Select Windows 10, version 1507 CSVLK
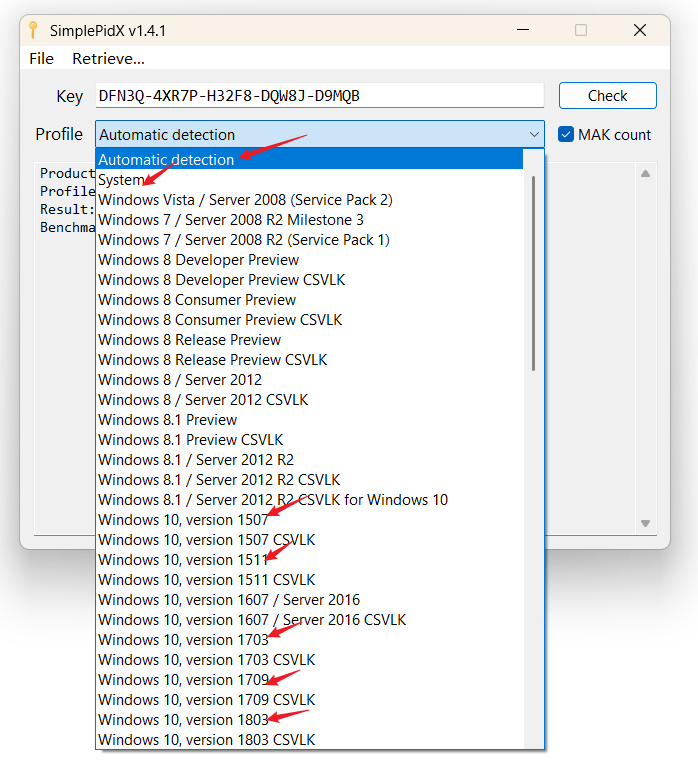 [x=309, y=539]
